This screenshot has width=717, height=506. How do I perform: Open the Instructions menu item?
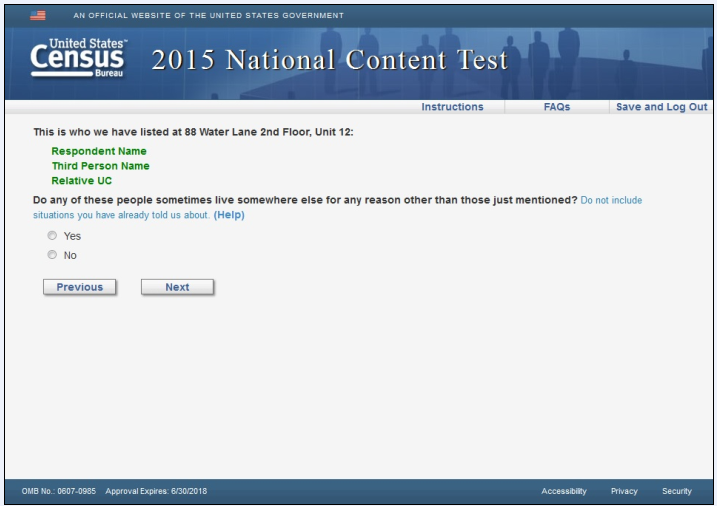tap(452, 107)
